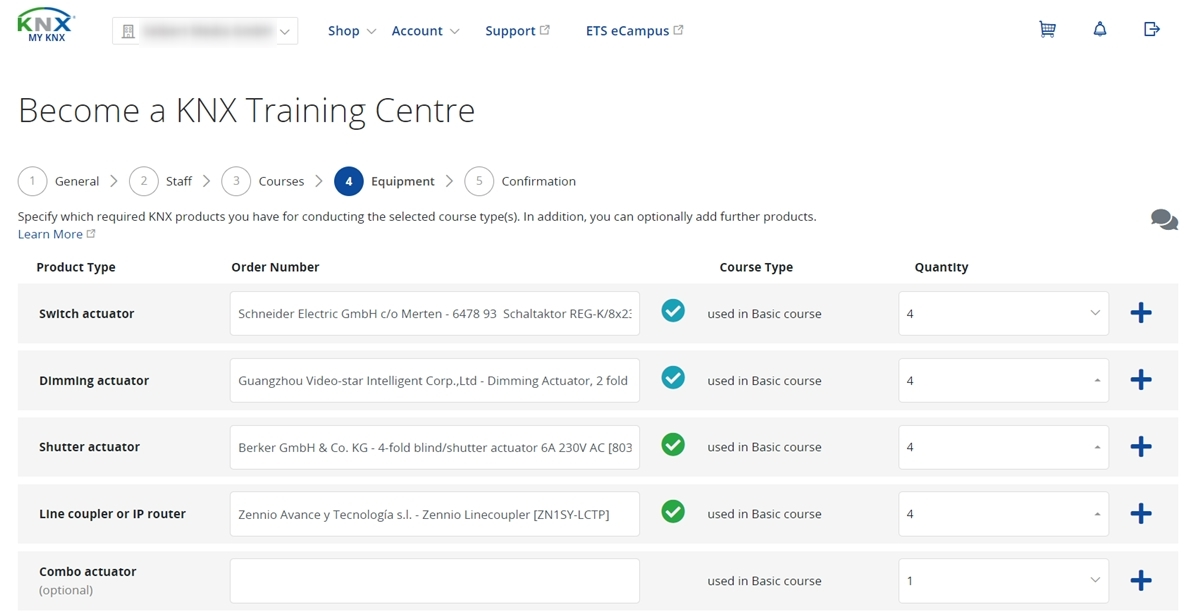This screenshot has width=1200, height=616.
Task: Follow the Learn More link
Action: [57, 234]
